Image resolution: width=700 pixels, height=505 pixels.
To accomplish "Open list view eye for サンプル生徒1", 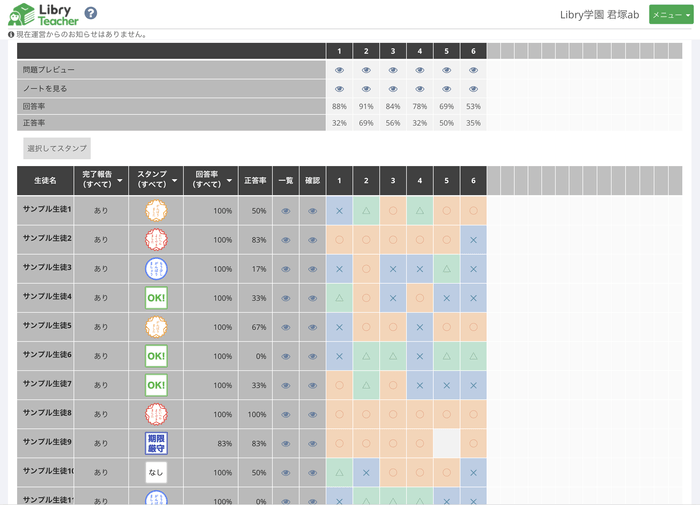I will pos(286,211).
